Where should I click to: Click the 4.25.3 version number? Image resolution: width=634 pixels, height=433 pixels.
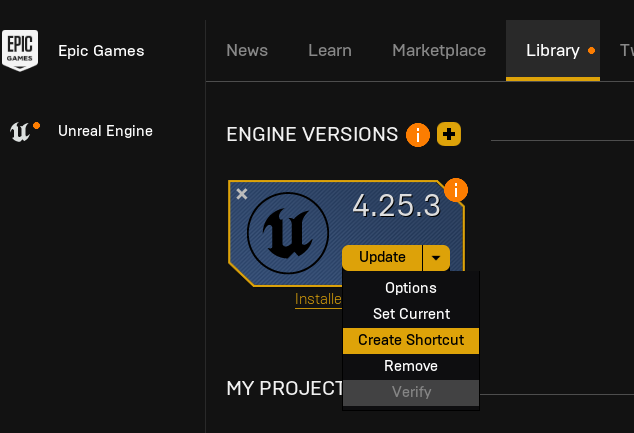(x=396, y=206)
